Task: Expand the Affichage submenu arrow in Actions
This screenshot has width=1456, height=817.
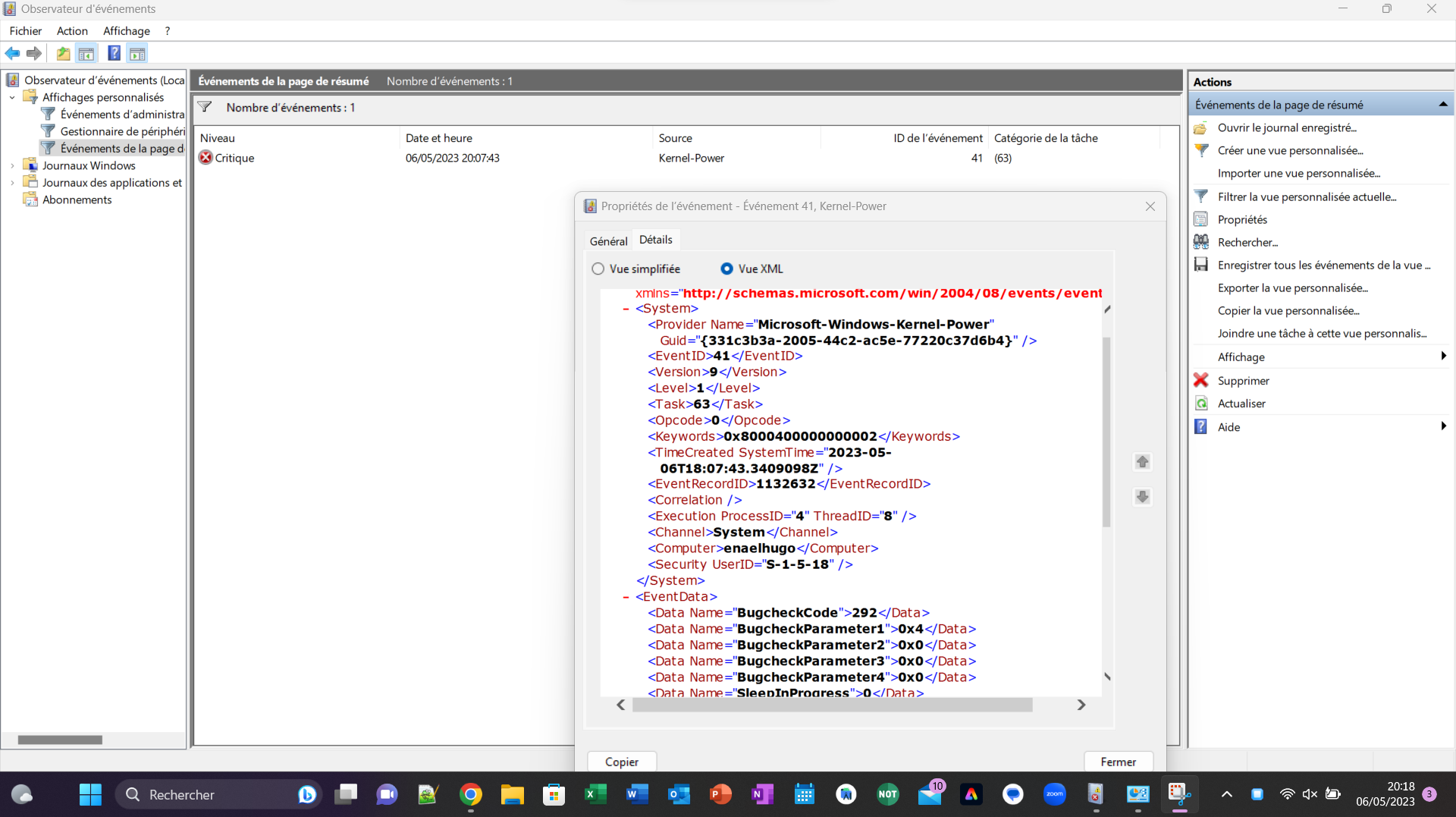Action: (1443, 357)
